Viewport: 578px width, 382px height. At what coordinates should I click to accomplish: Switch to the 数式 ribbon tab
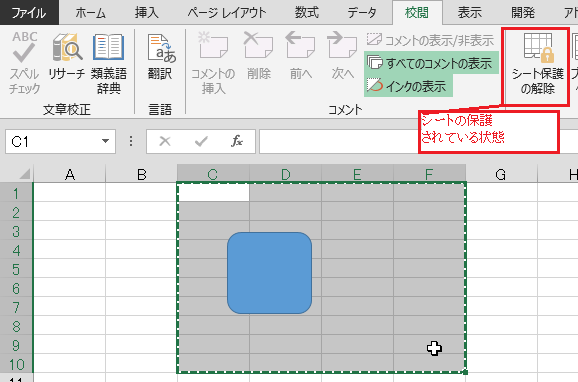[306, 13]
